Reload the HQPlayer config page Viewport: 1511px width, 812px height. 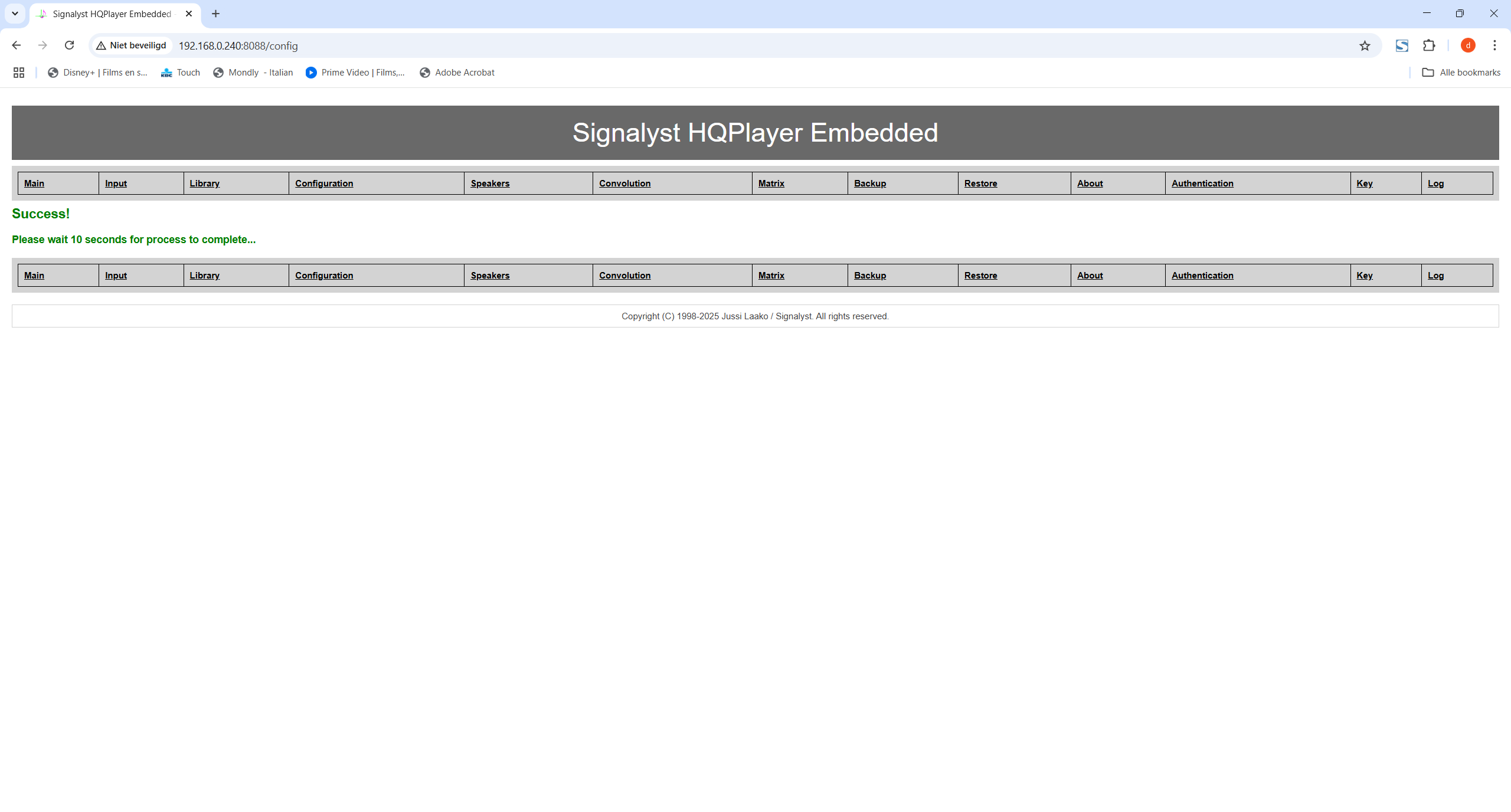coord(69,45)
